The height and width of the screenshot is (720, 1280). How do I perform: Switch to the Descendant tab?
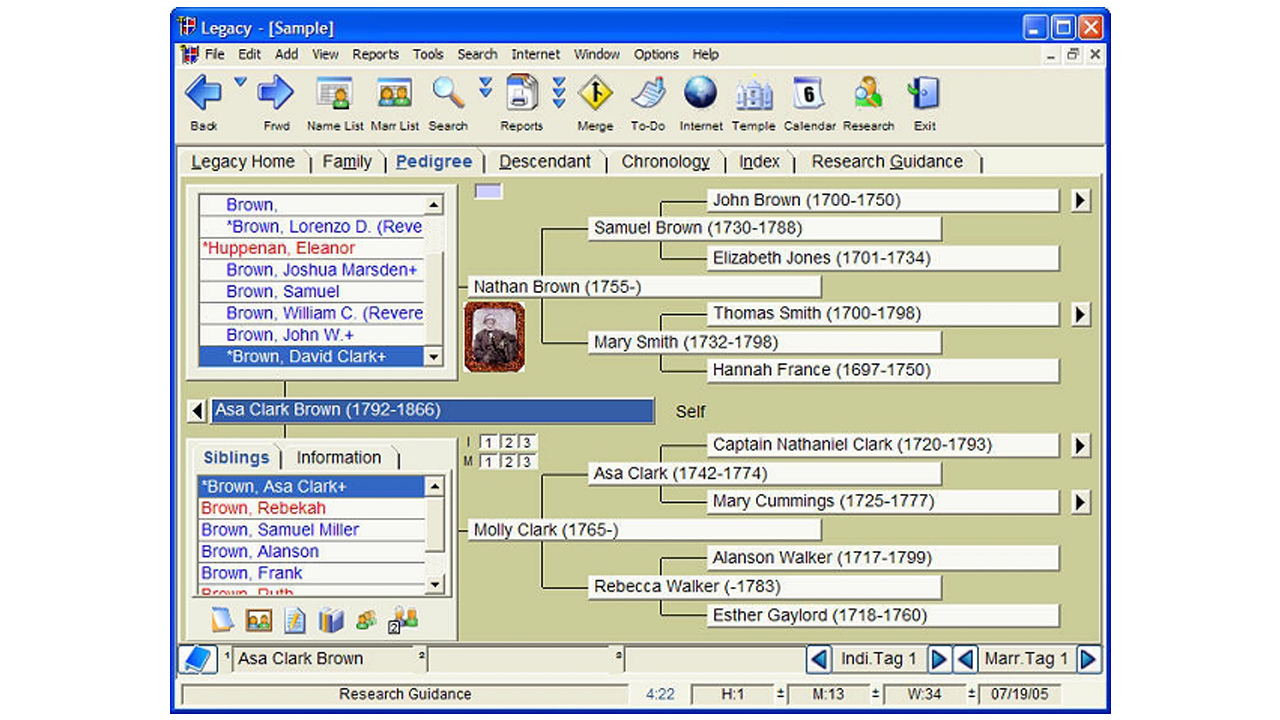point(545,162)
